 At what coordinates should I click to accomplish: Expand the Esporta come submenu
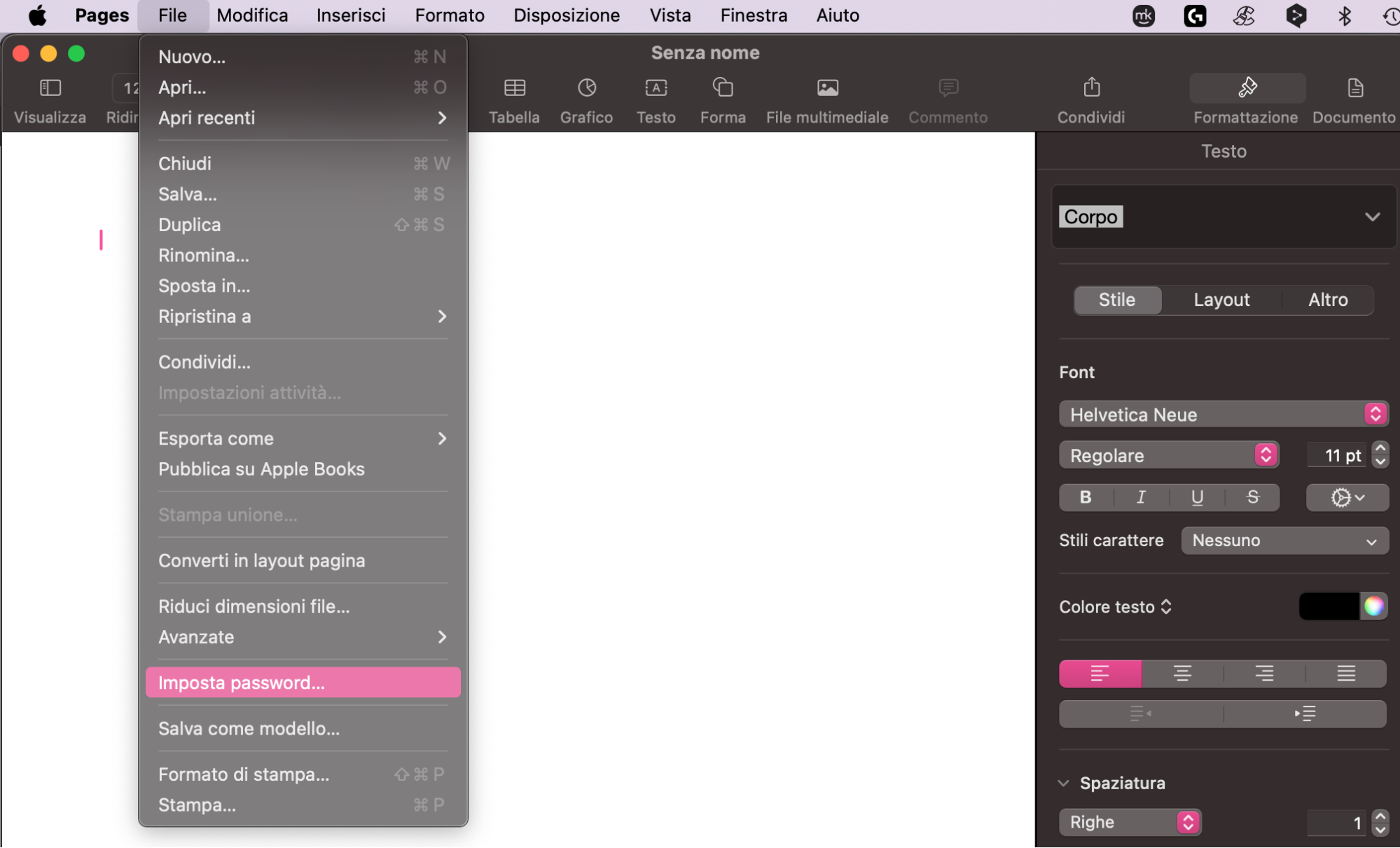303,438
